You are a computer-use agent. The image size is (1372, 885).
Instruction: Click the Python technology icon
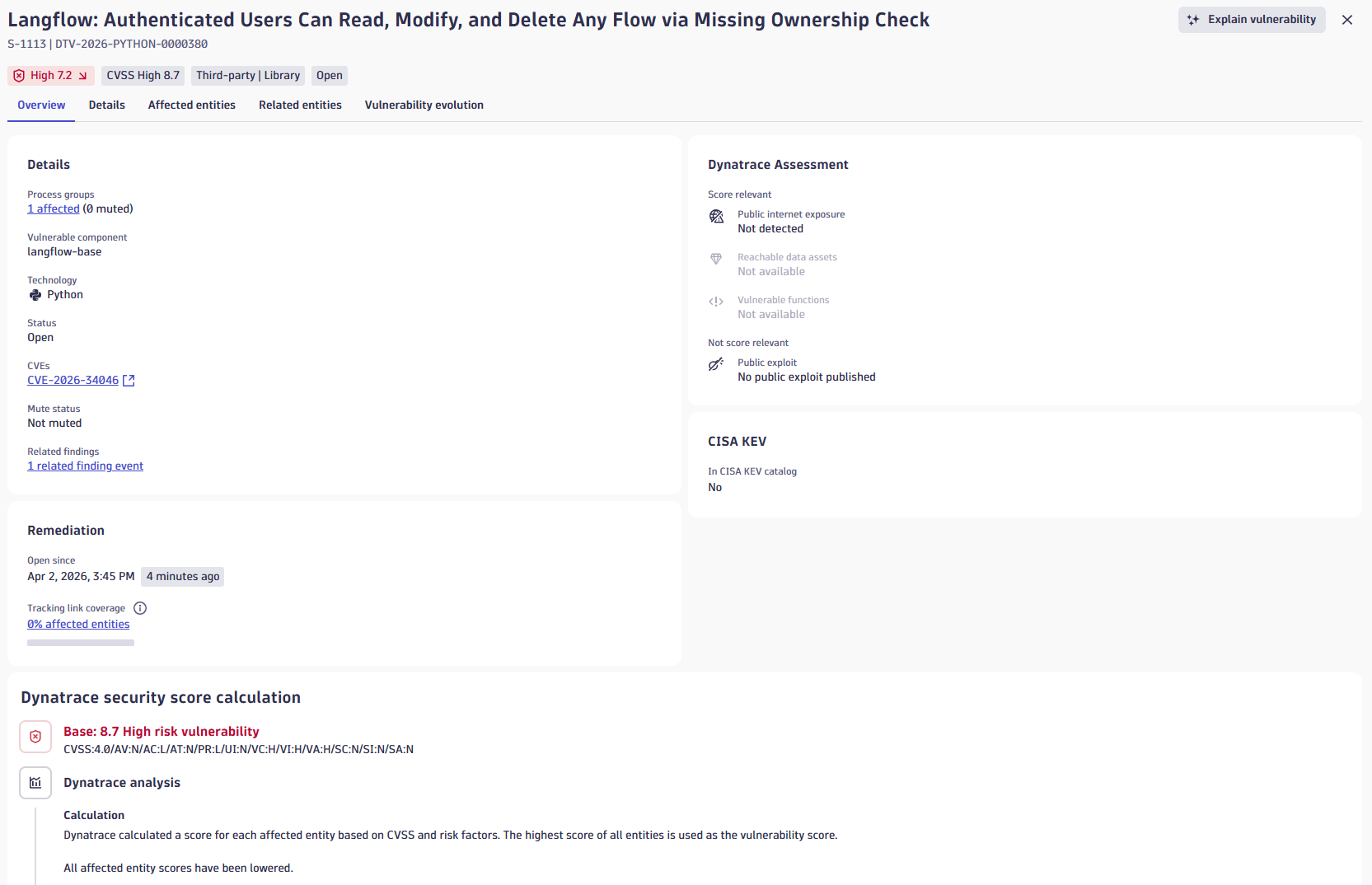[x=35, y=295]
